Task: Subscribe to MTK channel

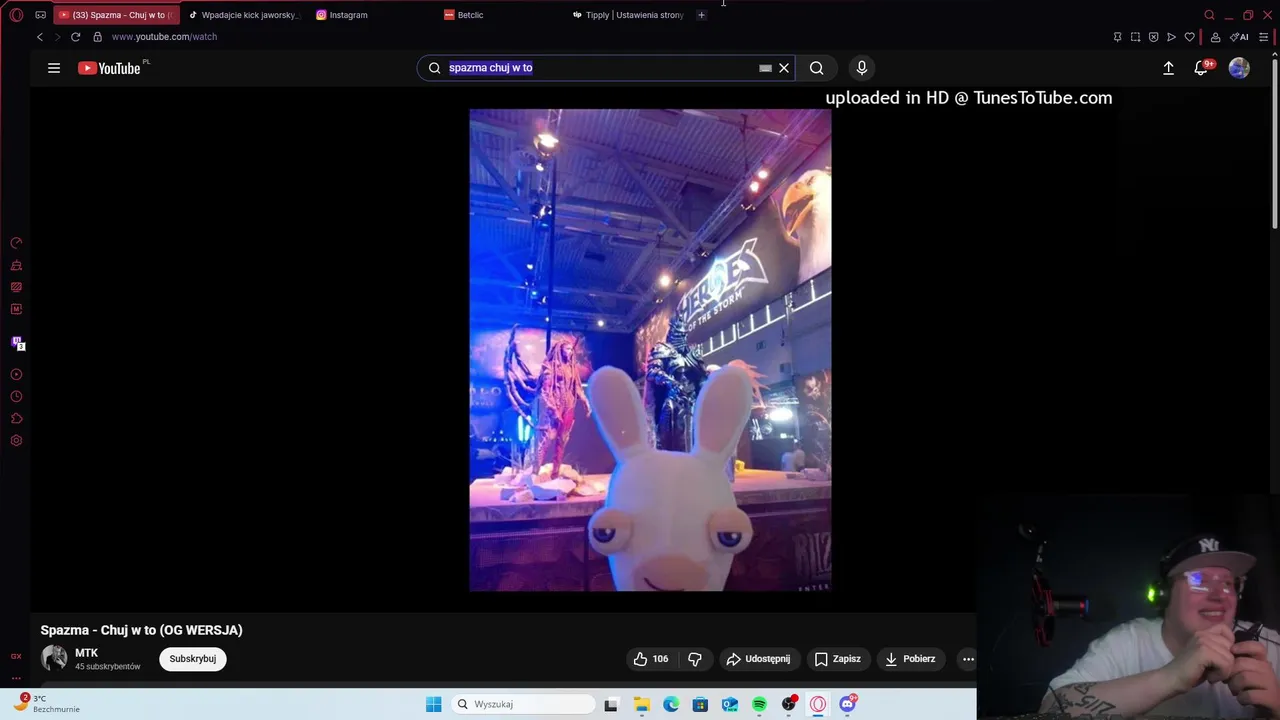Action: [193, 659]
